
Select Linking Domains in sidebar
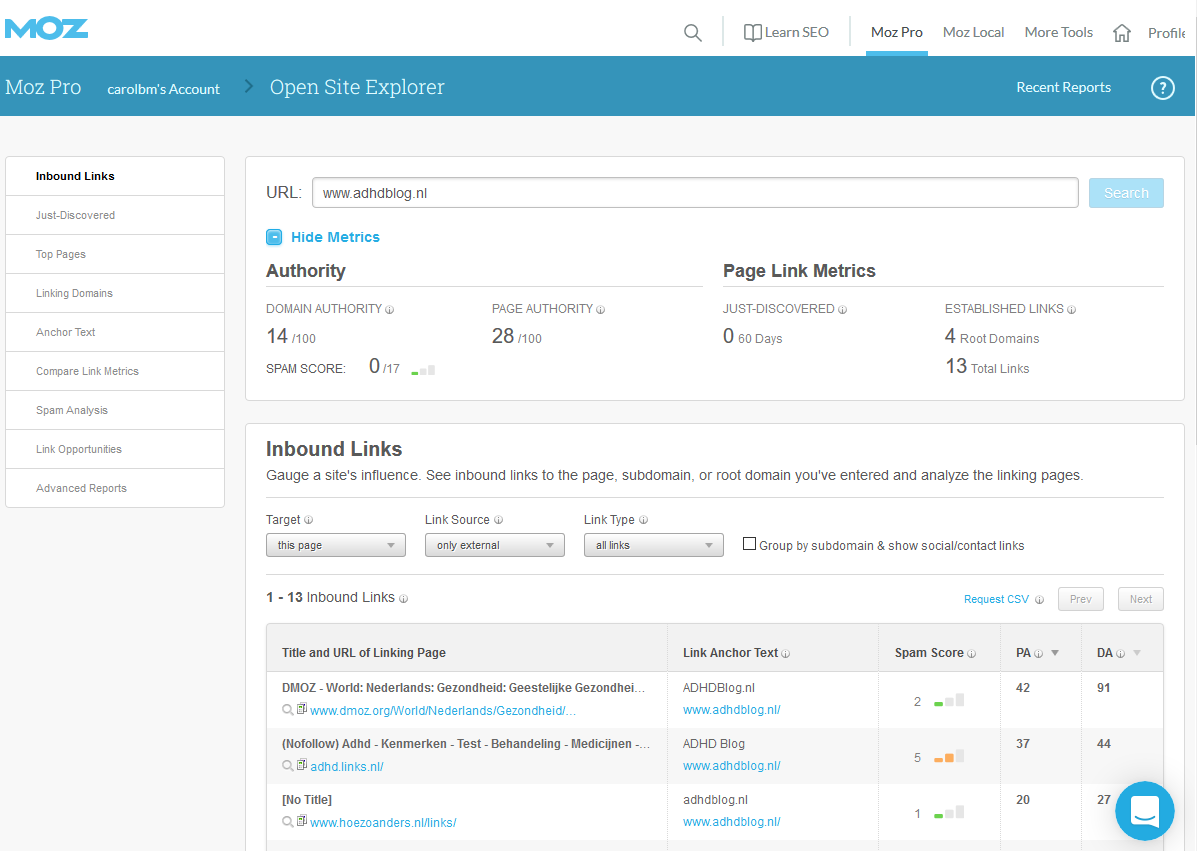tap(115, 293)
